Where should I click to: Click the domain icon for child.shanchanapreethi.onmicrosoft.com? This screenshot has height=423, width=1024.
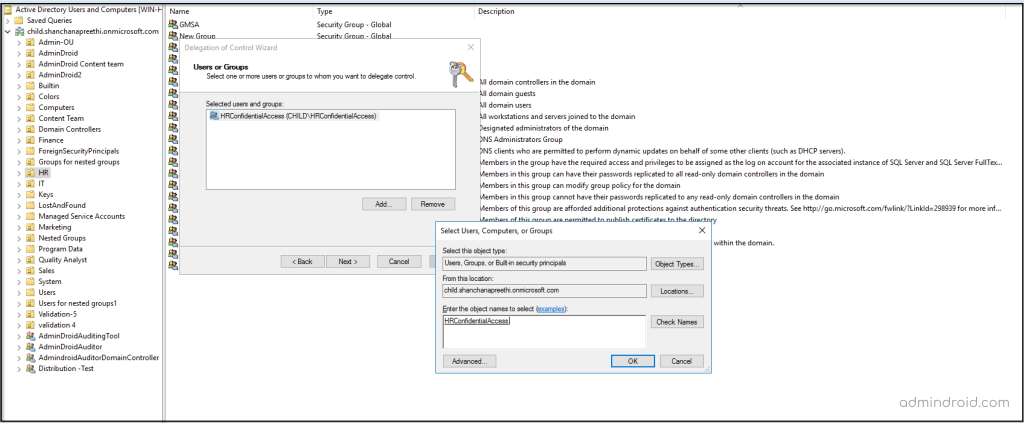[19, 31]
